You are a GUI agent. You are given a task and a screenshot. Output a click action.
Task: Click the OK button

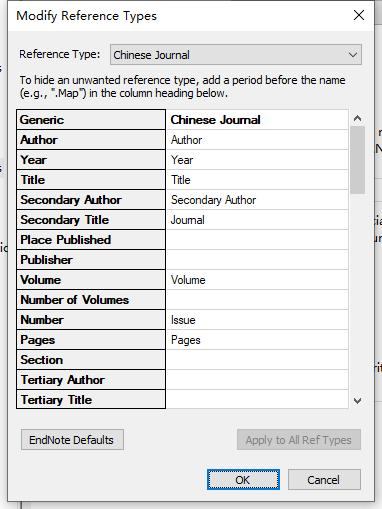(243, 480)
